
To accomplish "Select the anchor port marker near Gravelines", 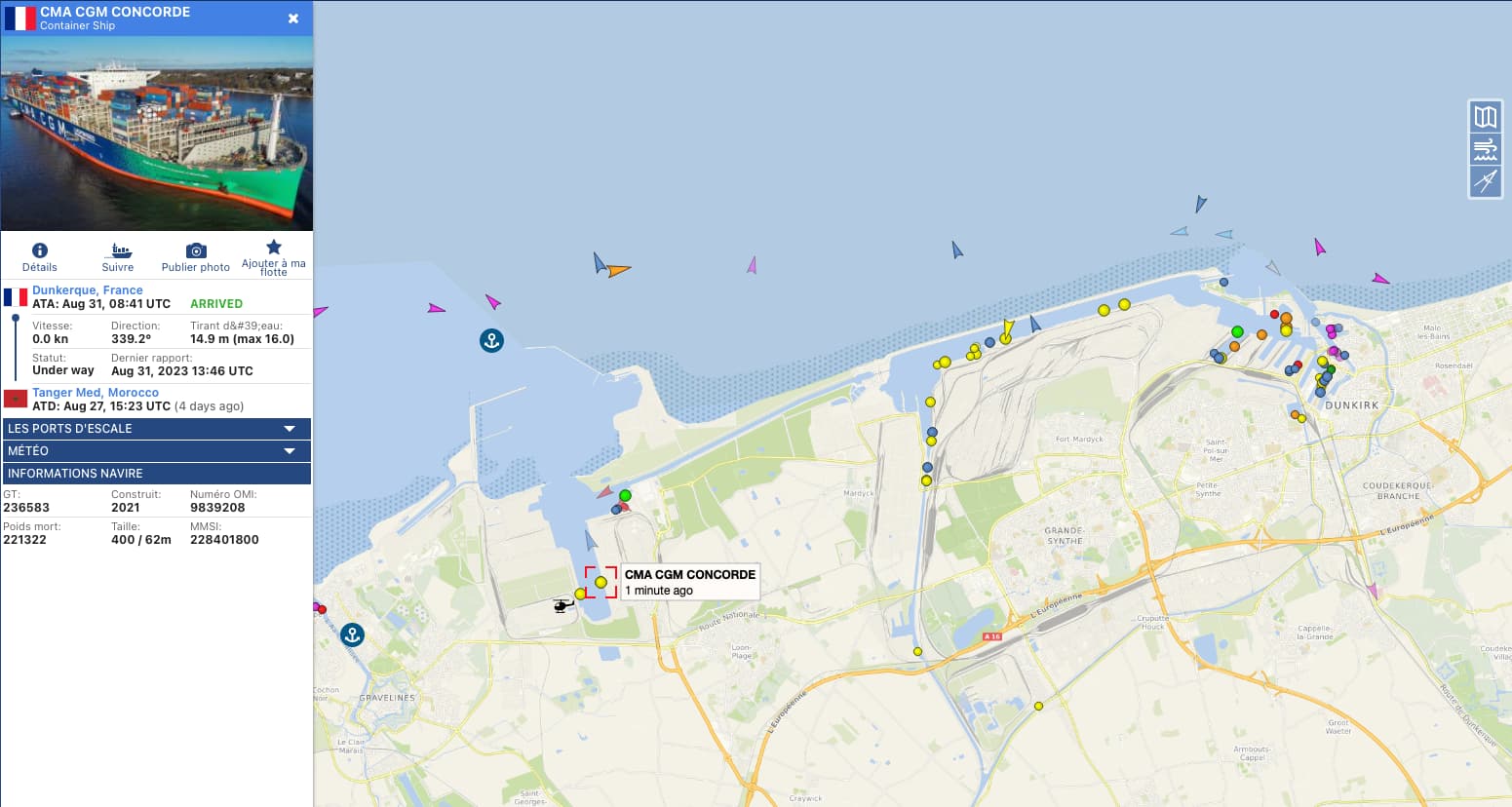I will tap(352, 635).
